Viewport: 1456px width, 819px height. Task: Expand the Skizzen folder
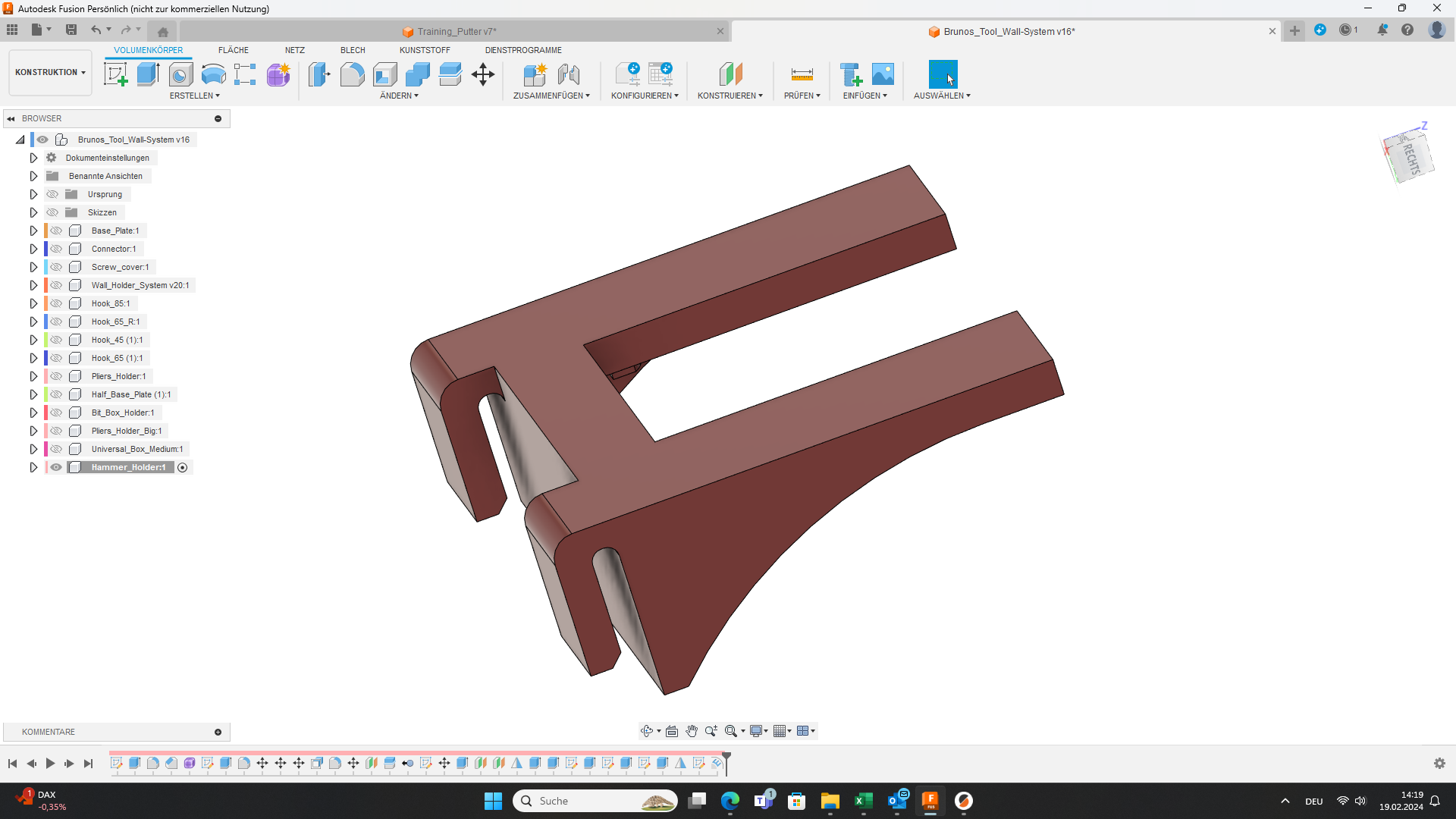click(33, 212)
